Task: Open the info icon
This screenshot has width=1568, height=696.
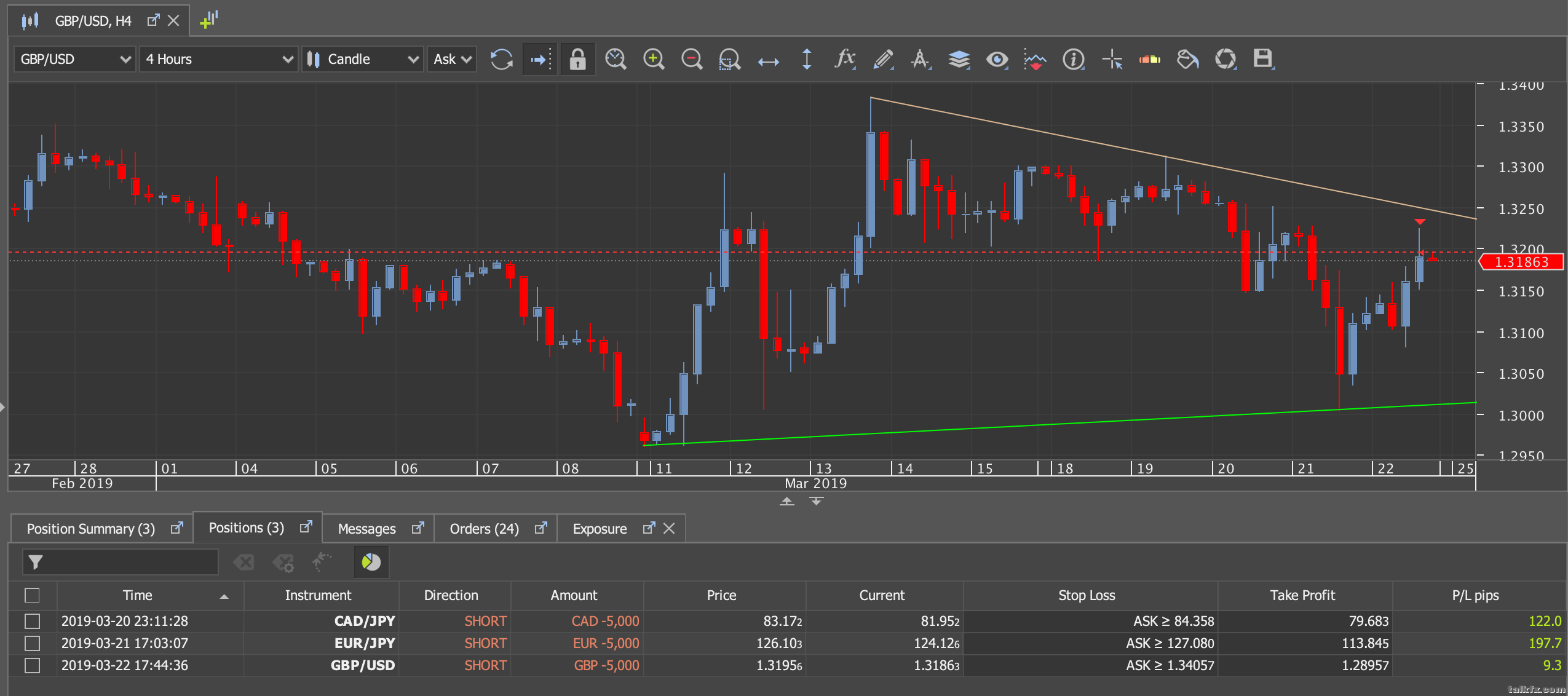Action: tap(1074, 60)
